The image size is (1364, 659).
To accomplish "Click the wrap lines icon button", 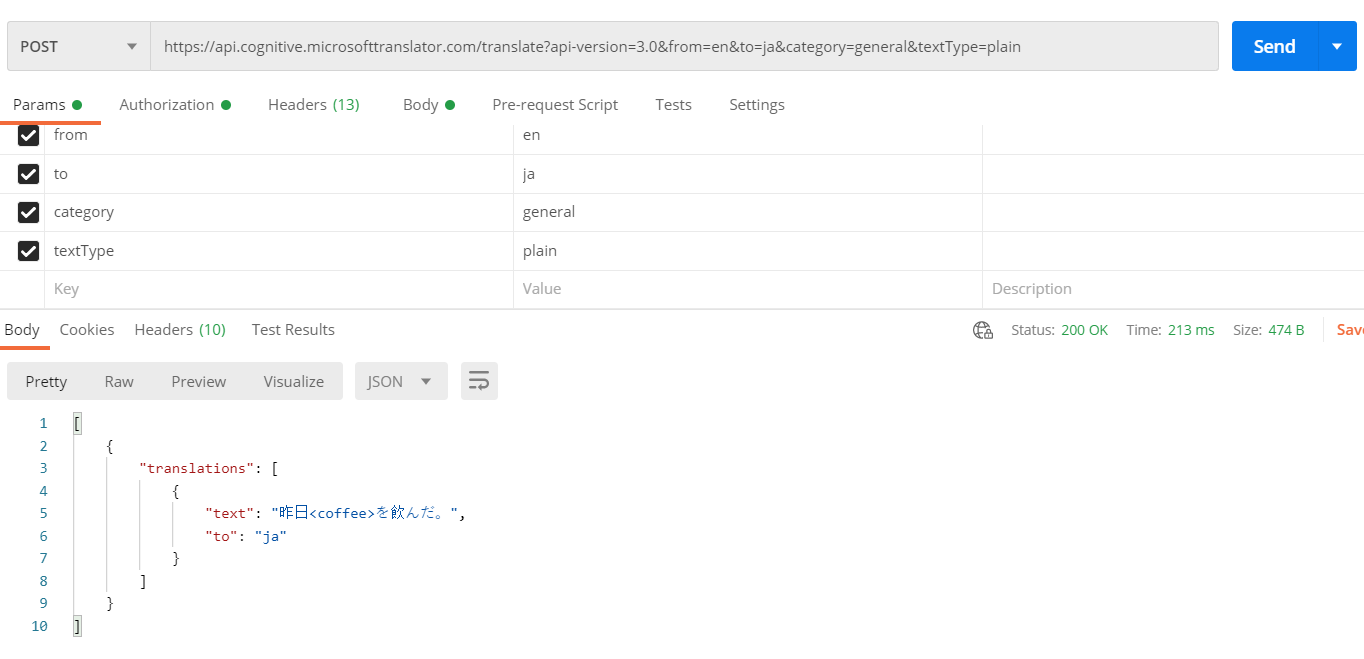I will click(479, 381).
